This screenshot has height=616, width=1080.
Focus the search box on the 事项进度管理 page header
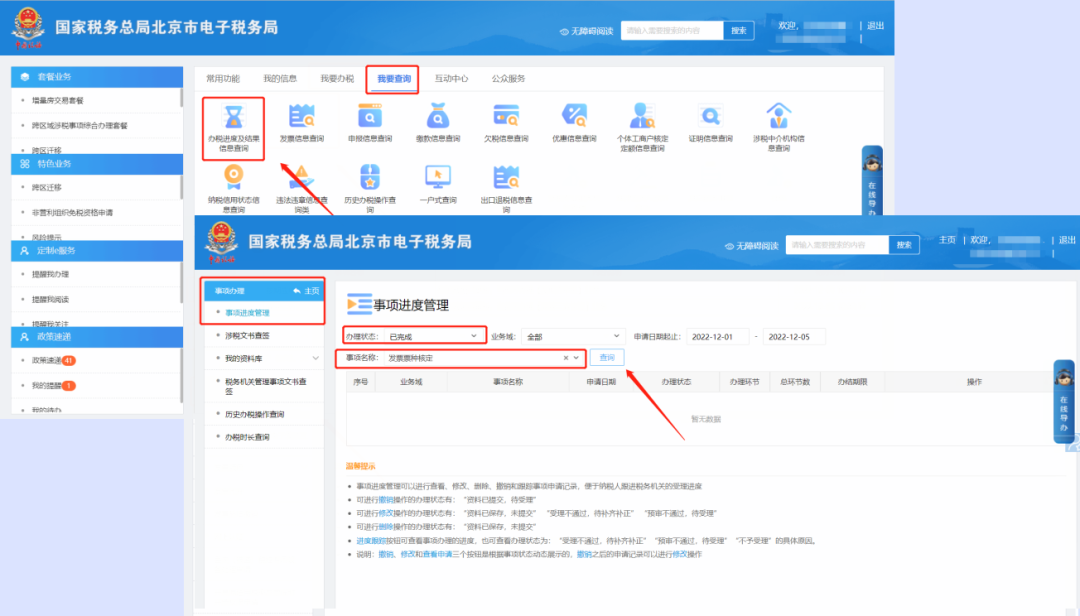click(x=838, y=245)
